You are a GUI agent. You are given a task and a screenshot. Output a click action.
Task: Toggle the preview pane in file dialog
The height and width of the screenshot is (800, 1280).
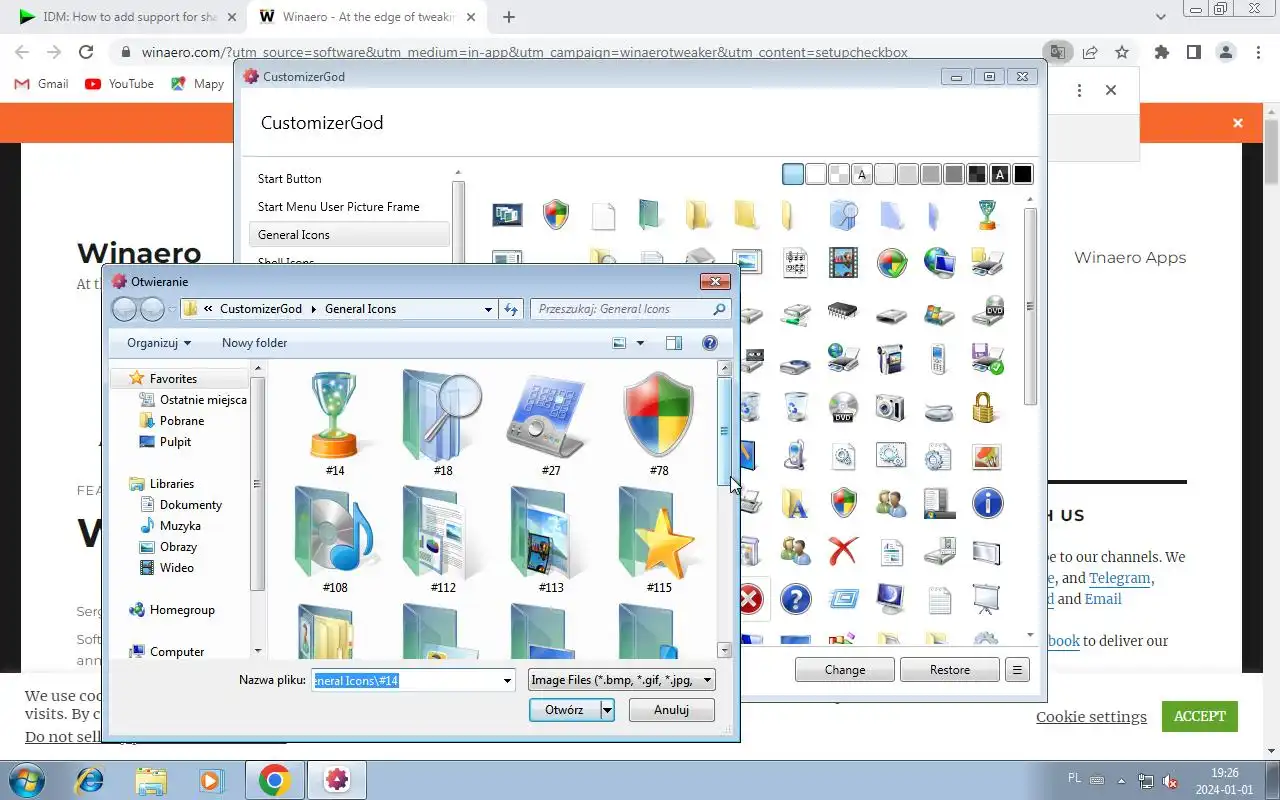[x=674, y=343]
